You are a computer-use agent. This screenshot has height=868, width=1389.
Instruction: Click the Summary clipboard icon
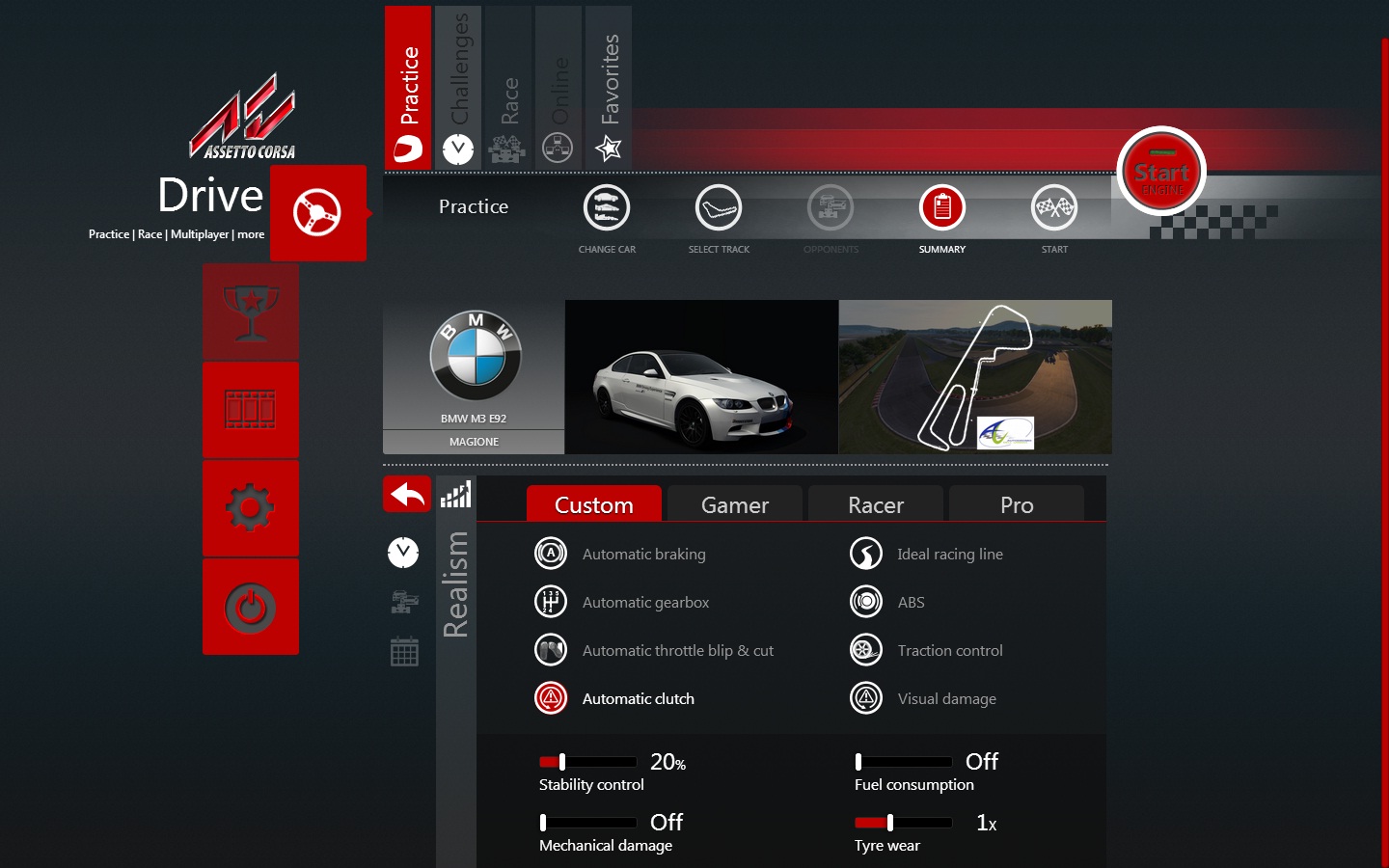(x=942, y=207)
